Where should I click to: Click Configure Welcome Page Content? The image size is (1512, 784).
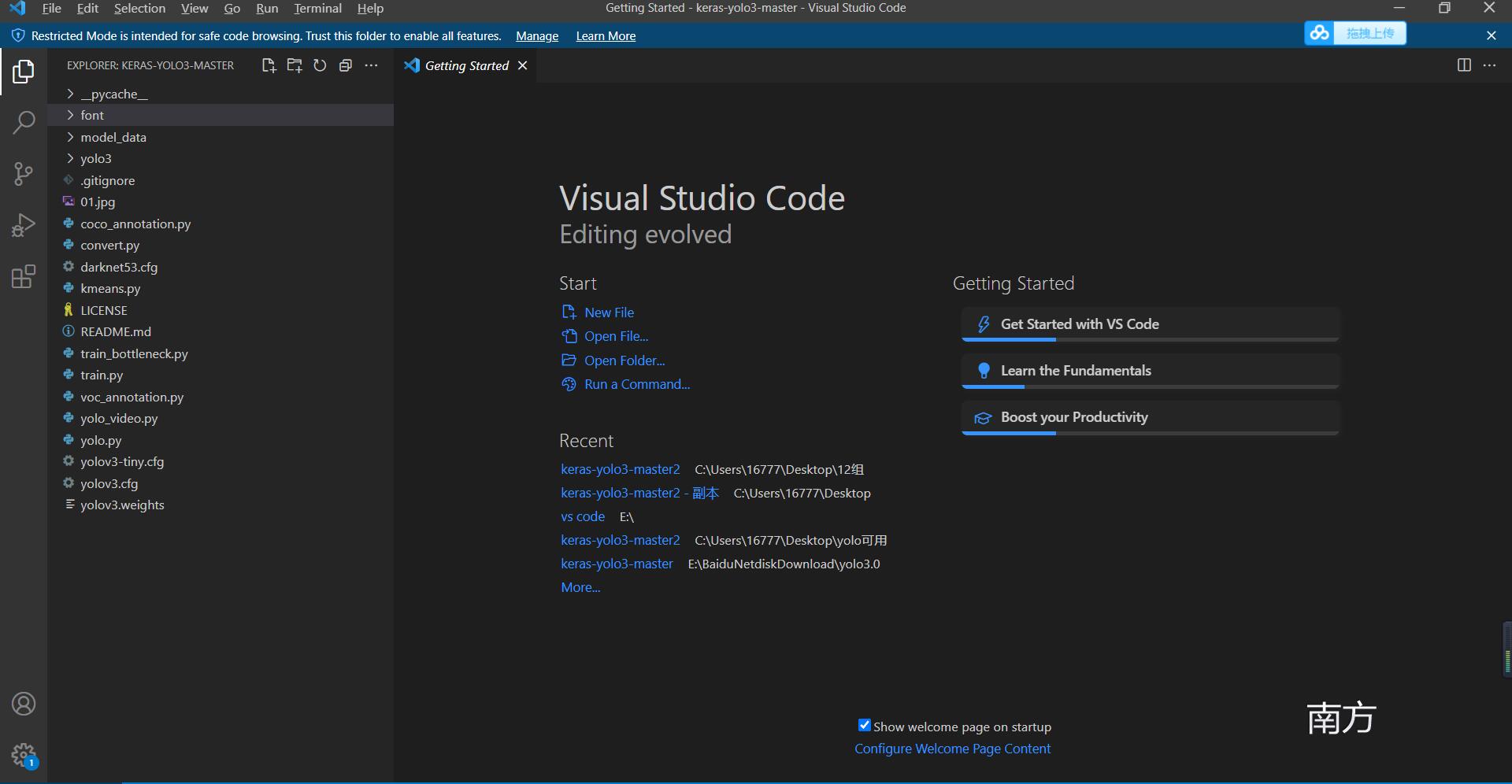click(x=953, y=749)
